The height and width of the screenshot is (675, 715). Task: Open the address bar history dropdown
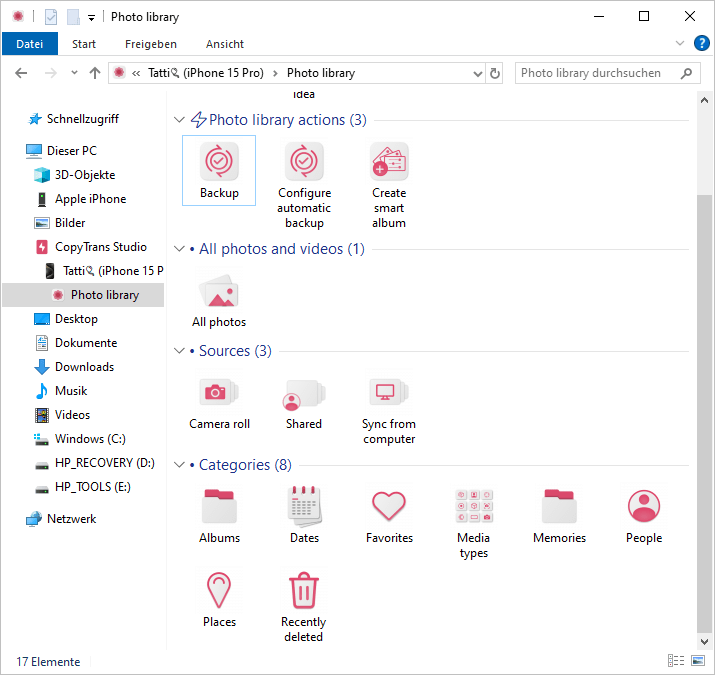pyautogui.click(x=475, y=73)
